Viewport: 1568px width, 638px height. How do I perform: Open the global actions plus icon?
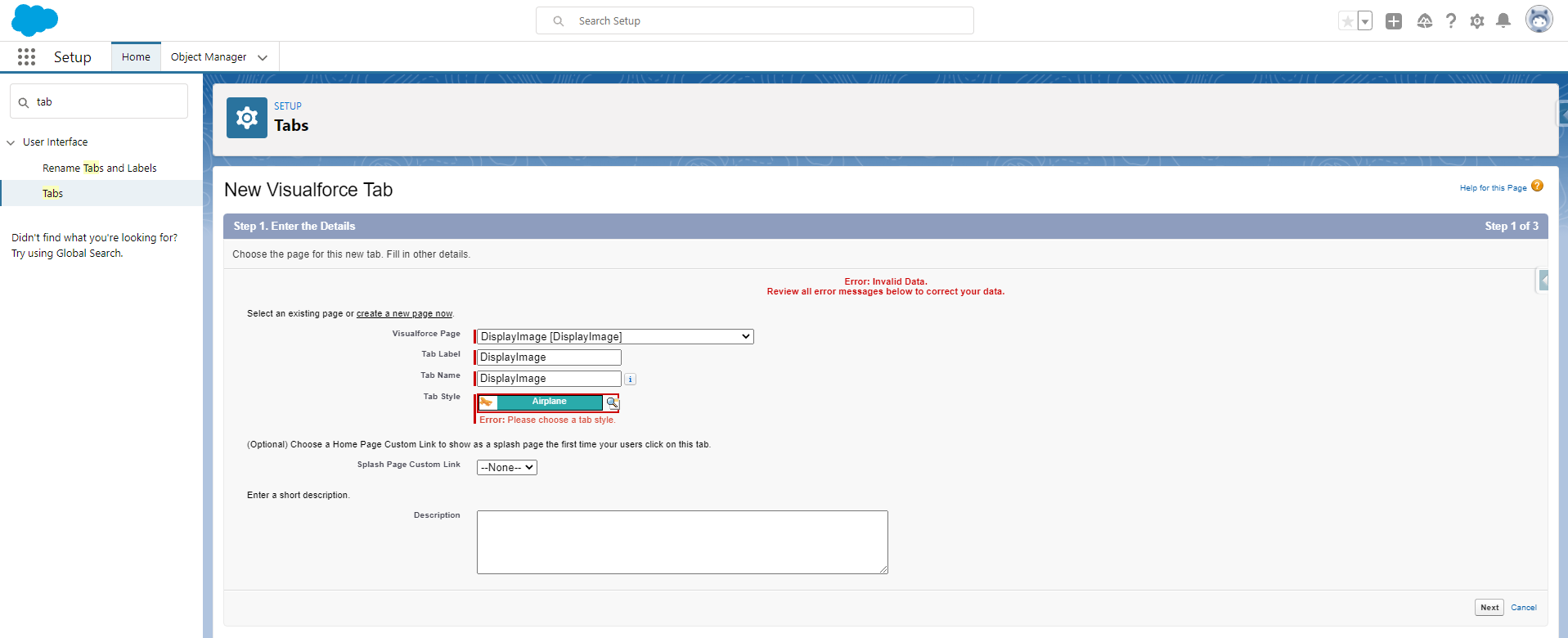1394,21
